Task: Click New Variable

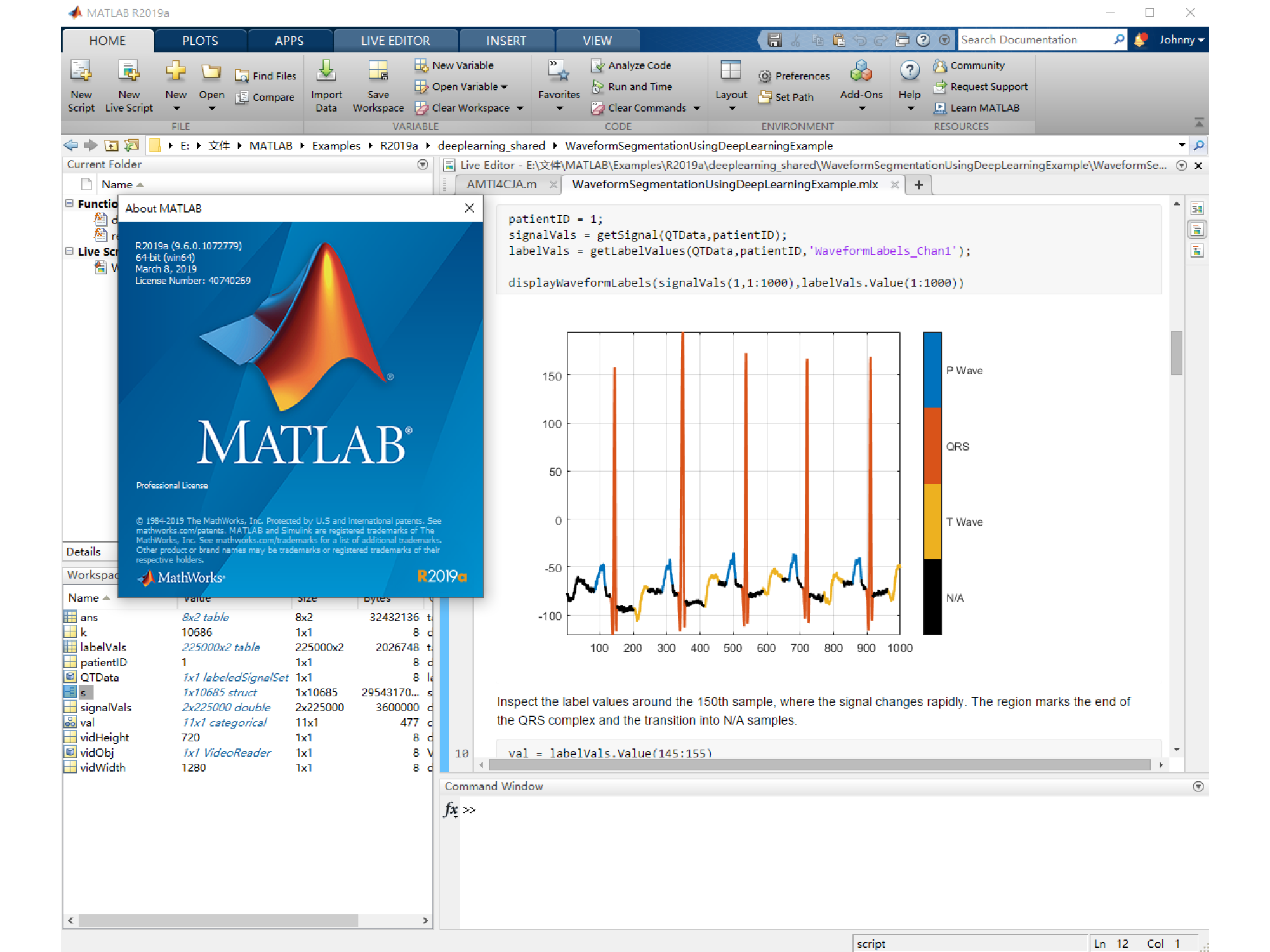Action: pos(454,65)
